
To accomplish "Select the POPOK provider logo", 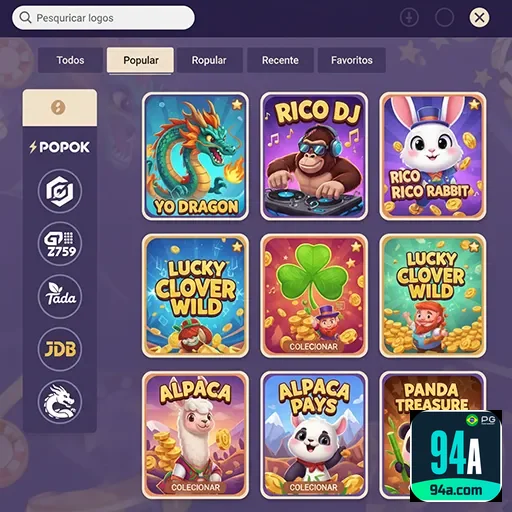I will [x=60, y=147].
